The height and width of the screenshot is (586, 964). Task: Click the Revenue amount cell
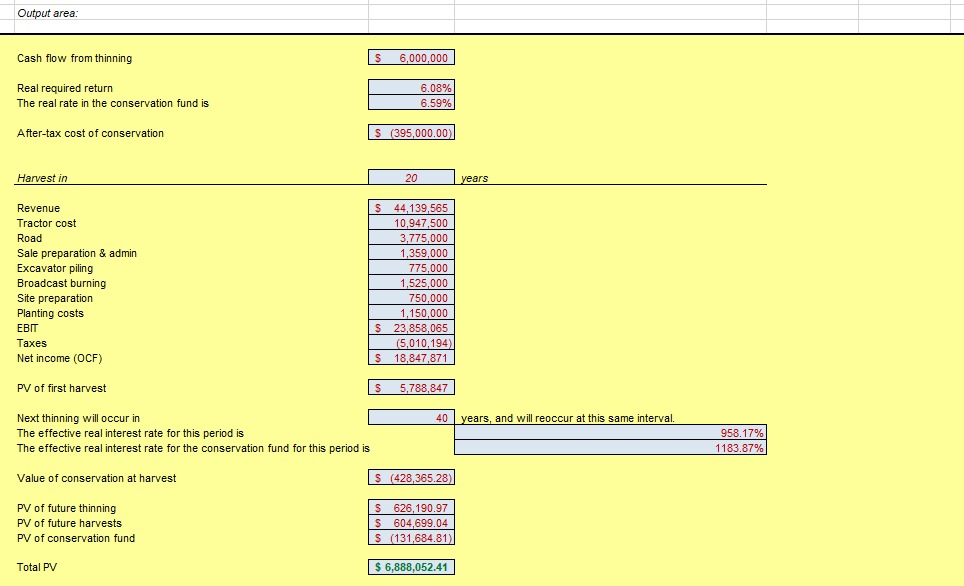[x=412, y=208]
